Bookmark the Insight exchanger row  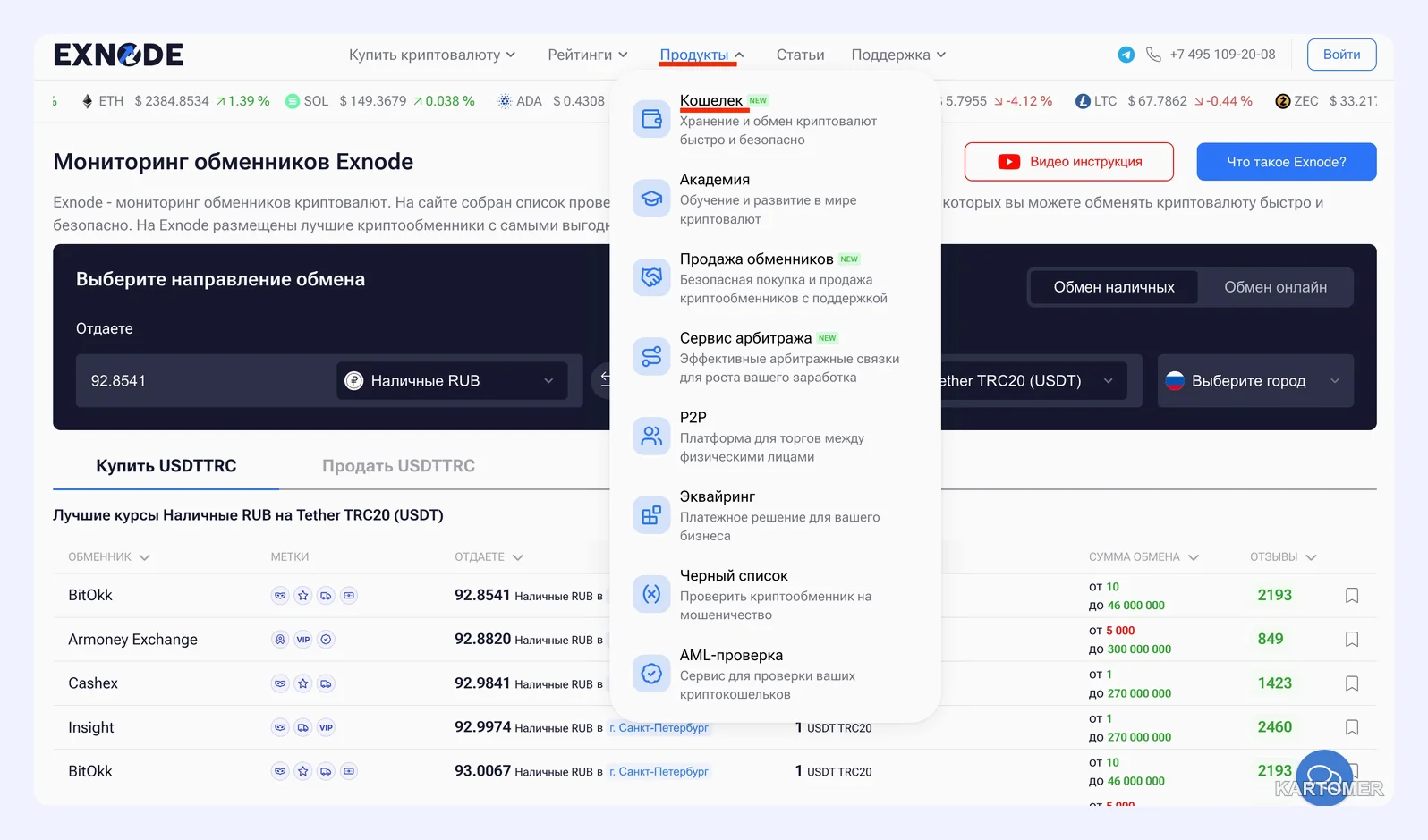pos(1352,727)
